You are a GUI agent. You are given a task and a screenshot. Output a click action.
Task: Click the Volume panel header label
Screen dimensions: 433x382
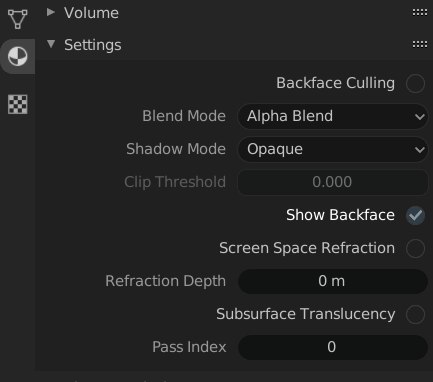point(91,13)
